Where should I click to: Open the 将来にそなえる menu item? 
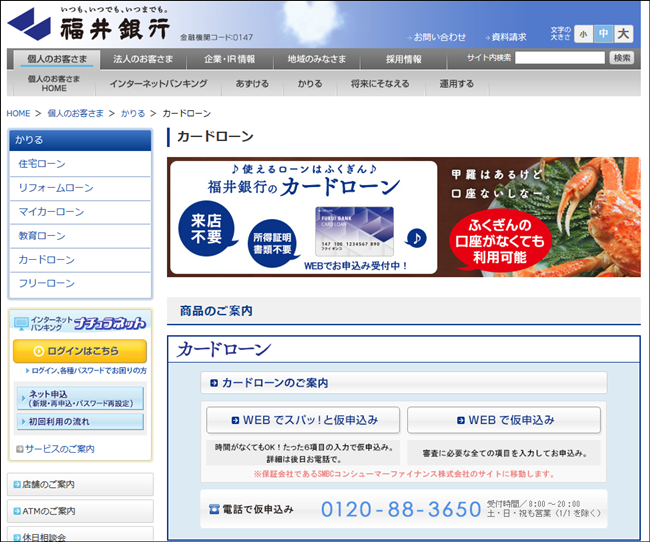(x=380, y=83)
